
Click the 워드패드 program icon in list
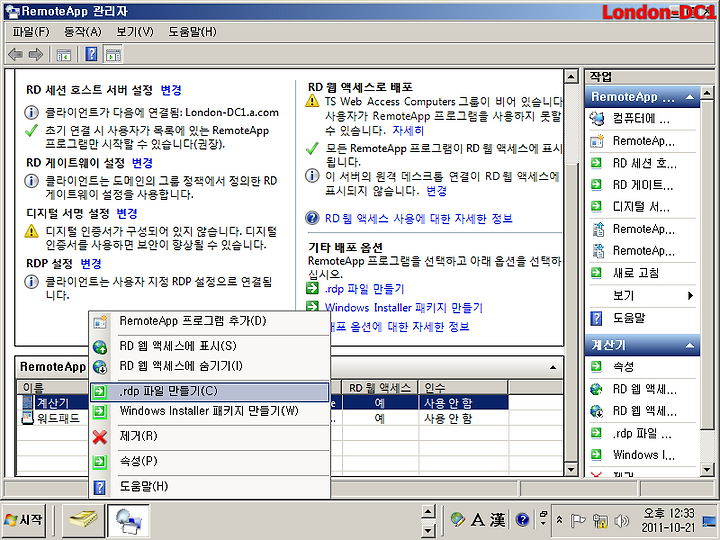(x=28, y=418)
